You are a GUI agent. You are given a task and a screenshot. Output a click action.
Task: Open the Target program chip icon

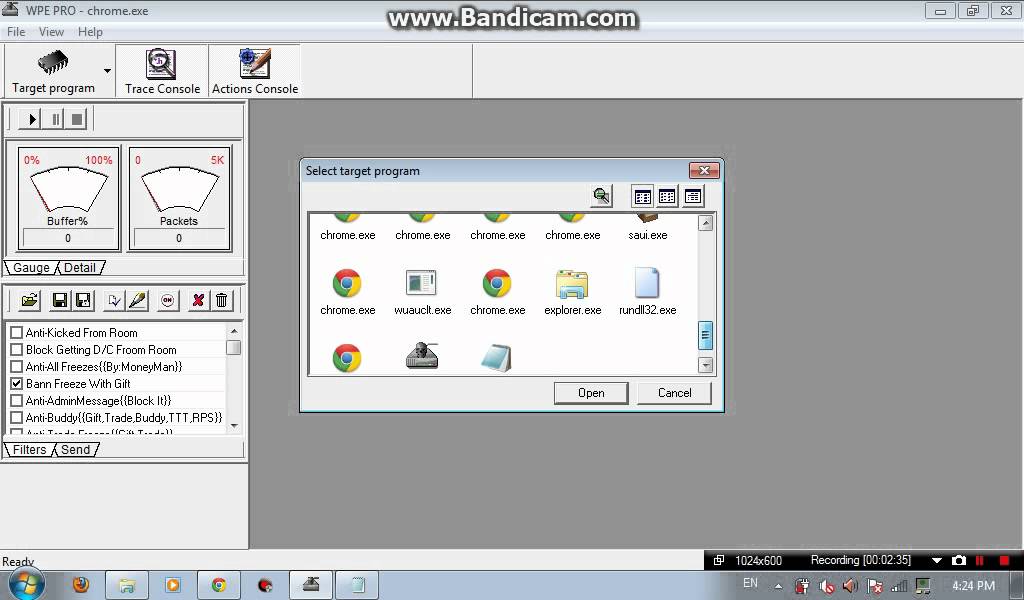tap(53, 63)
